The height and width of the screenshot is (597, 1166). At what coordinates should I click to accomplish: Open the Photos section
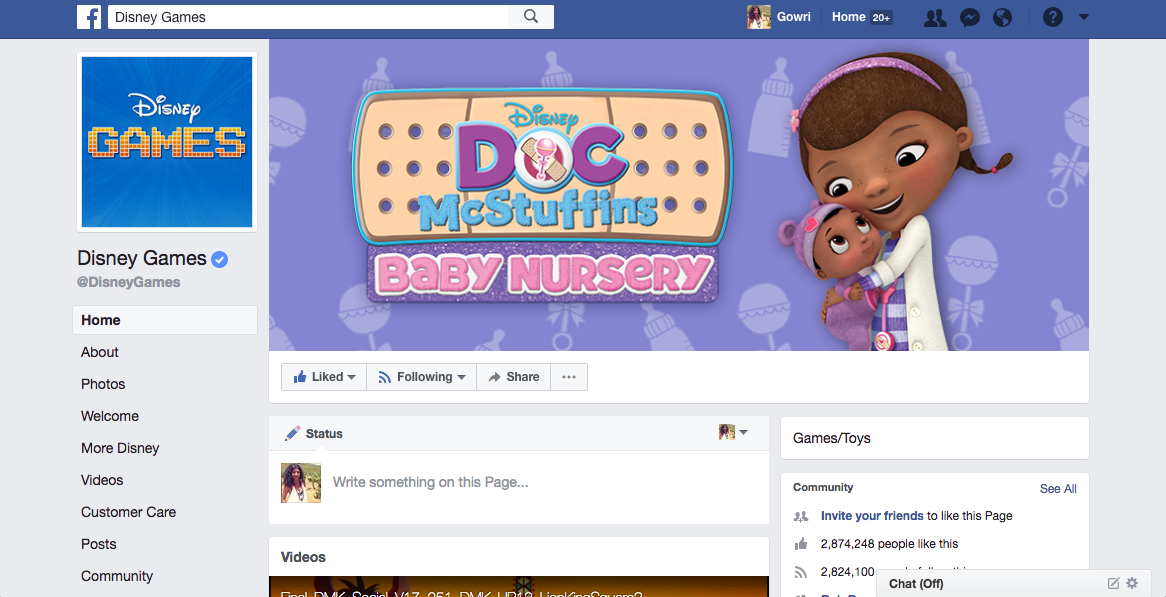(103, 384)
